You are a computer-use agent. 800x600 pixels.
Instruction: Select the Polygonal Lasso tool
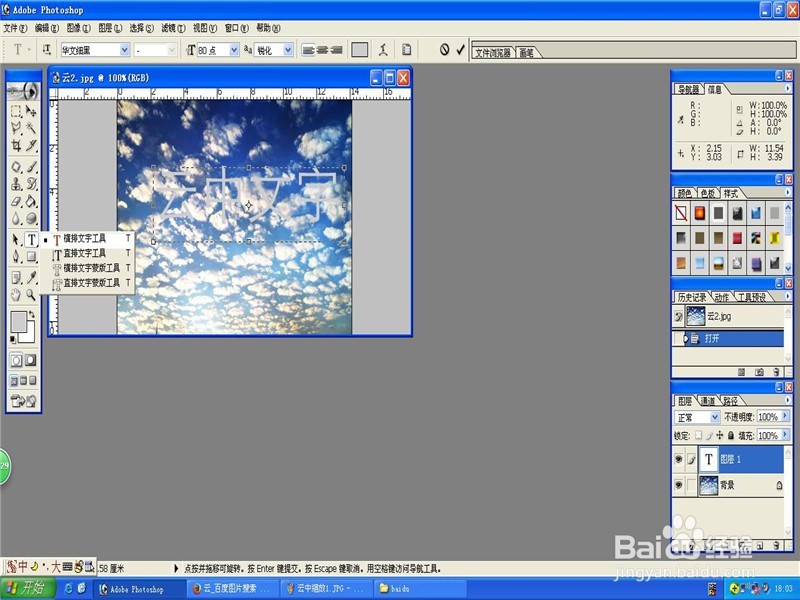tap(16, 128)
